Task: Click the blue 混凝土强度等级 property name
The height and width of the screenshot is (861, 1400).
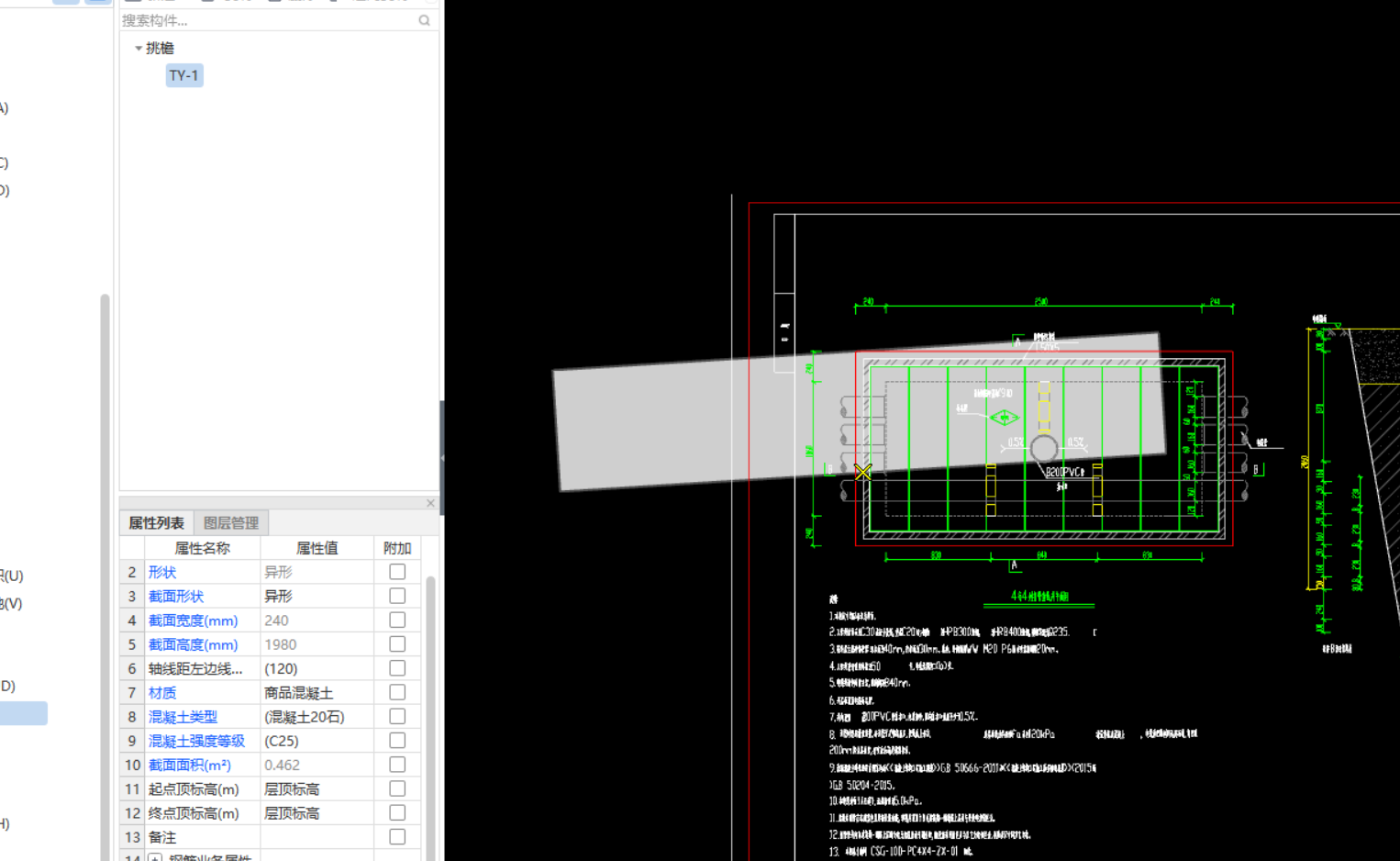Action: [196, 741]
